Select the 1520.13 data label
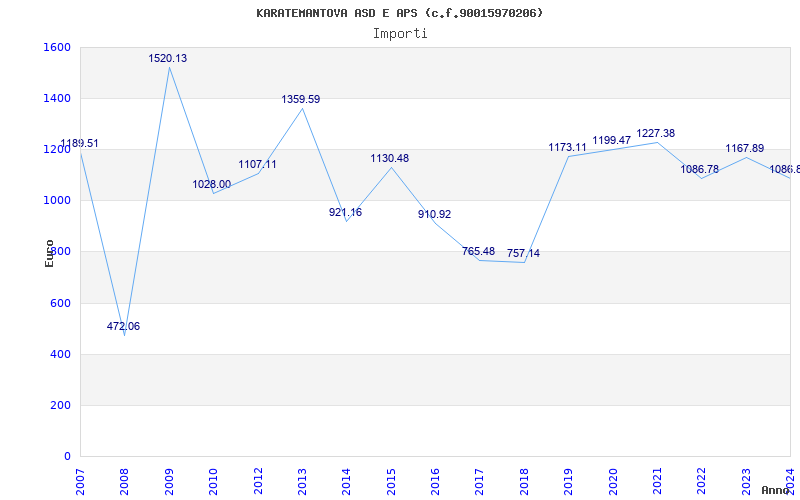The image size is (800, 500). click(x=168, y=59)
